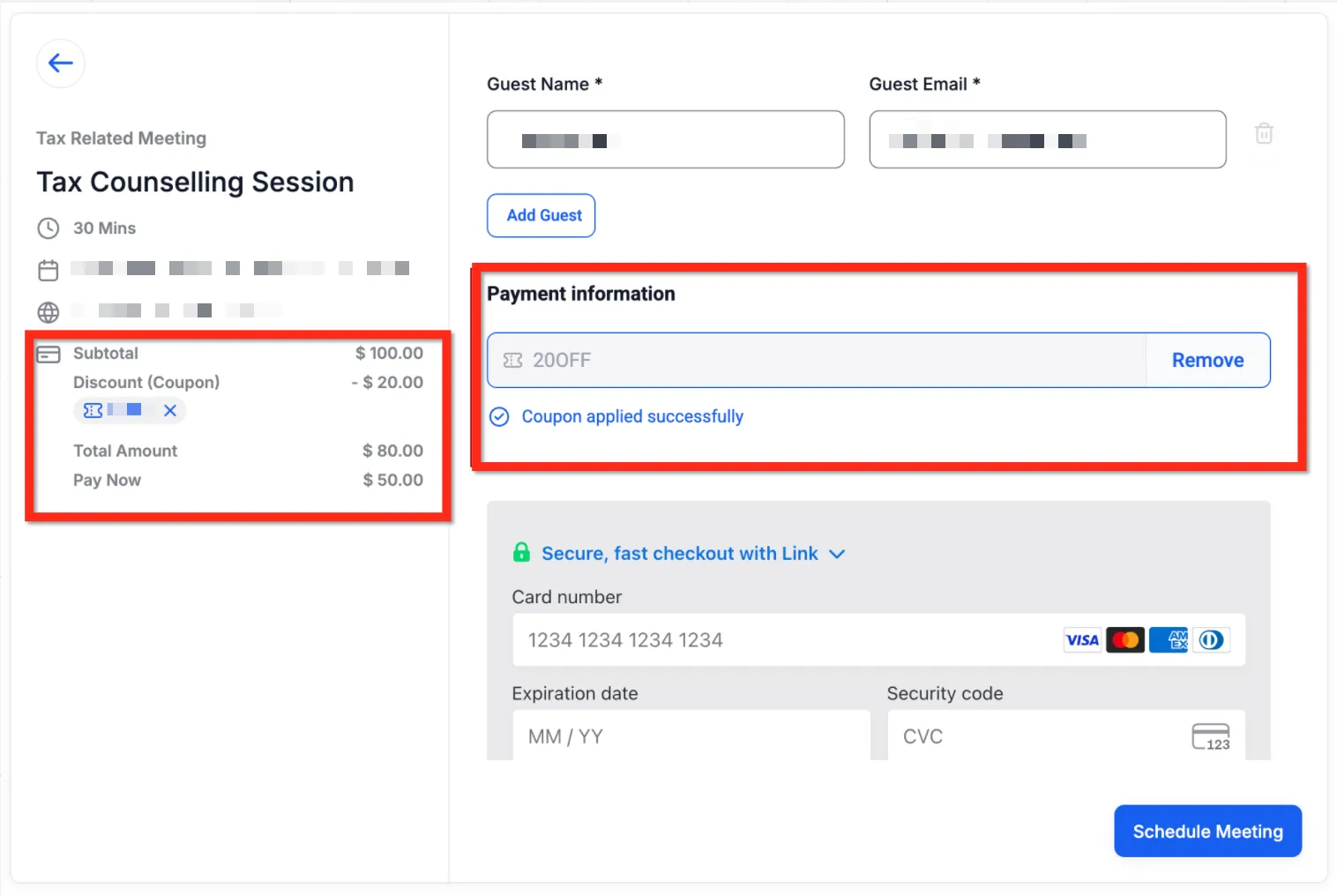
Task: Remove the coupon chip using its X icon
Action: point(170,410)
